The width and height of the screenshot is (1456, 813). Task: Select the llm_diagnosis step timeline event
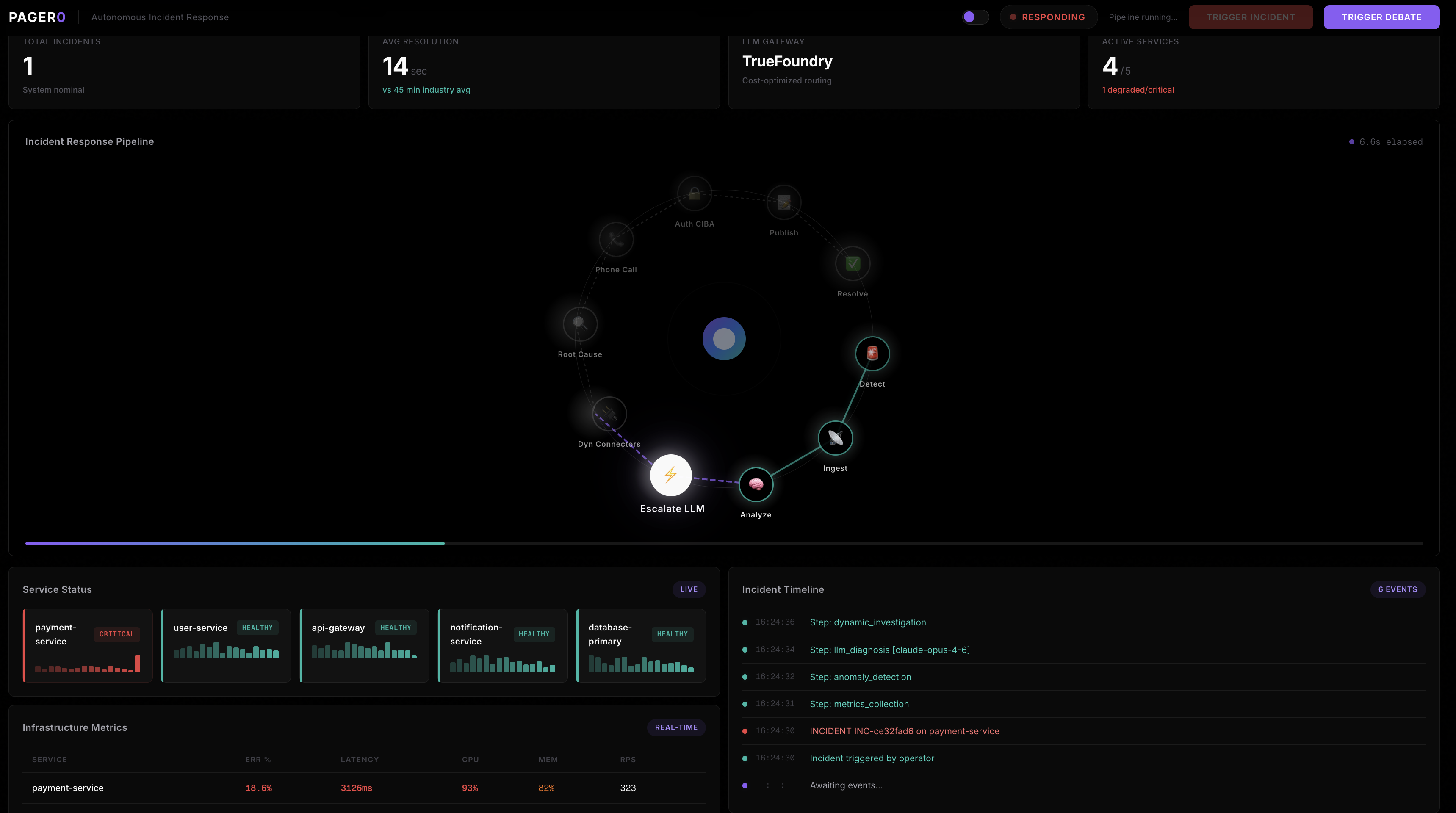tap(889, 650)
